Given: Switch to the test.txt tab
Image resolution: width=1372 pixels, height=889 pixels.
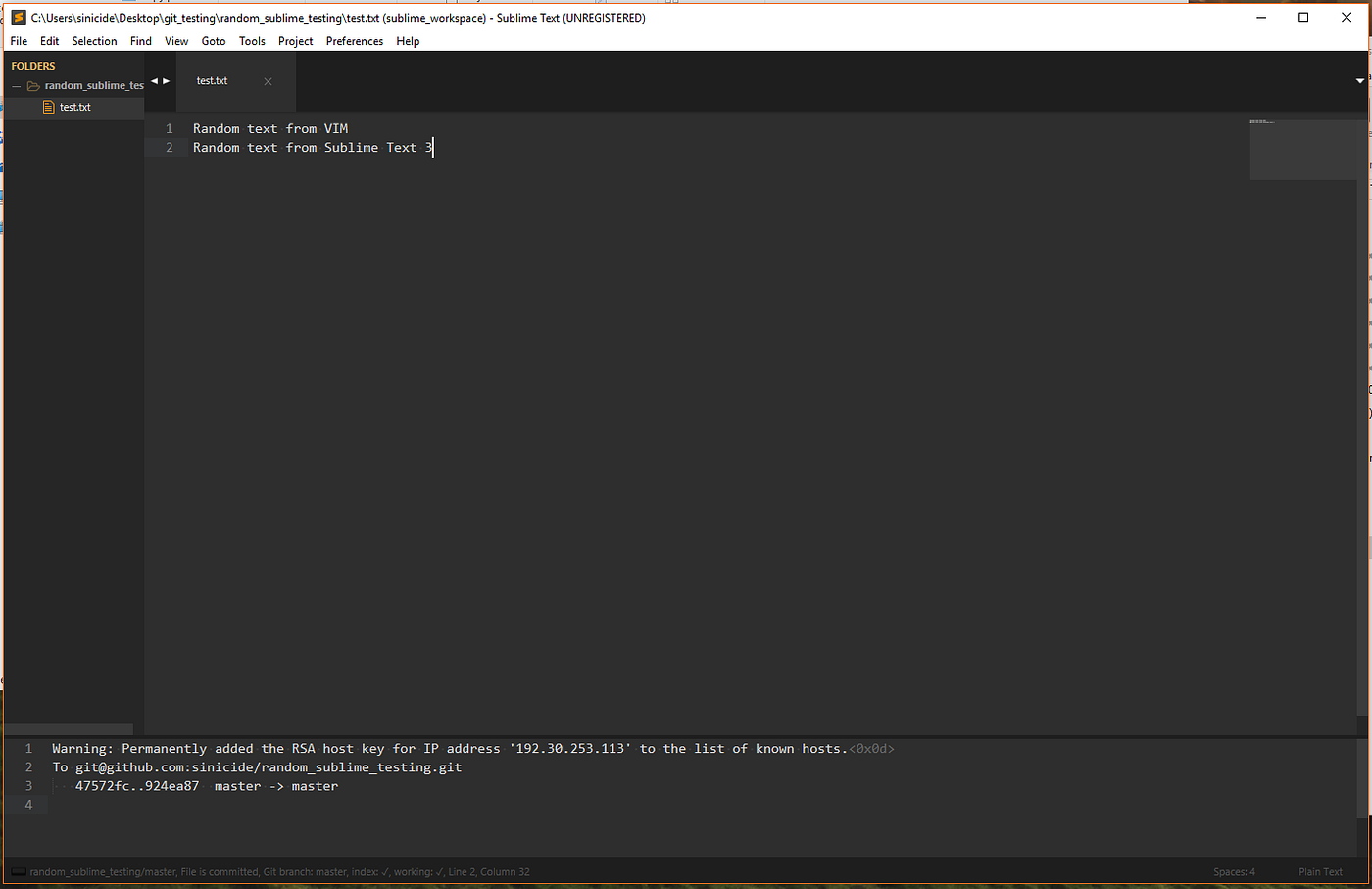Looking at the screenshot, I should [212, 80].
